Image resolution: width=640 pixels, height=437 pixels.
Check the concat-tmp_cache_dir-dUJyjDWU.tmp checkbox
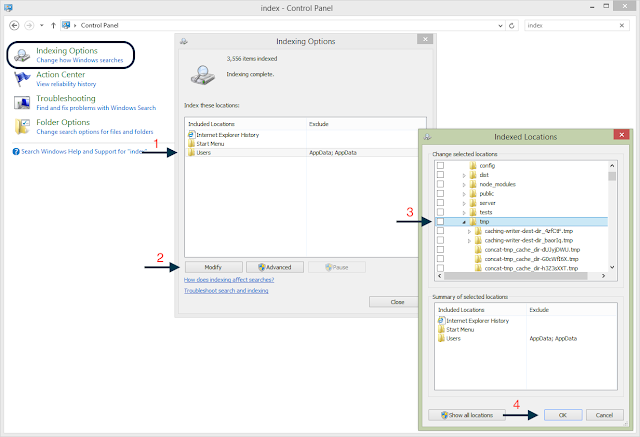[x=440, y=249]
